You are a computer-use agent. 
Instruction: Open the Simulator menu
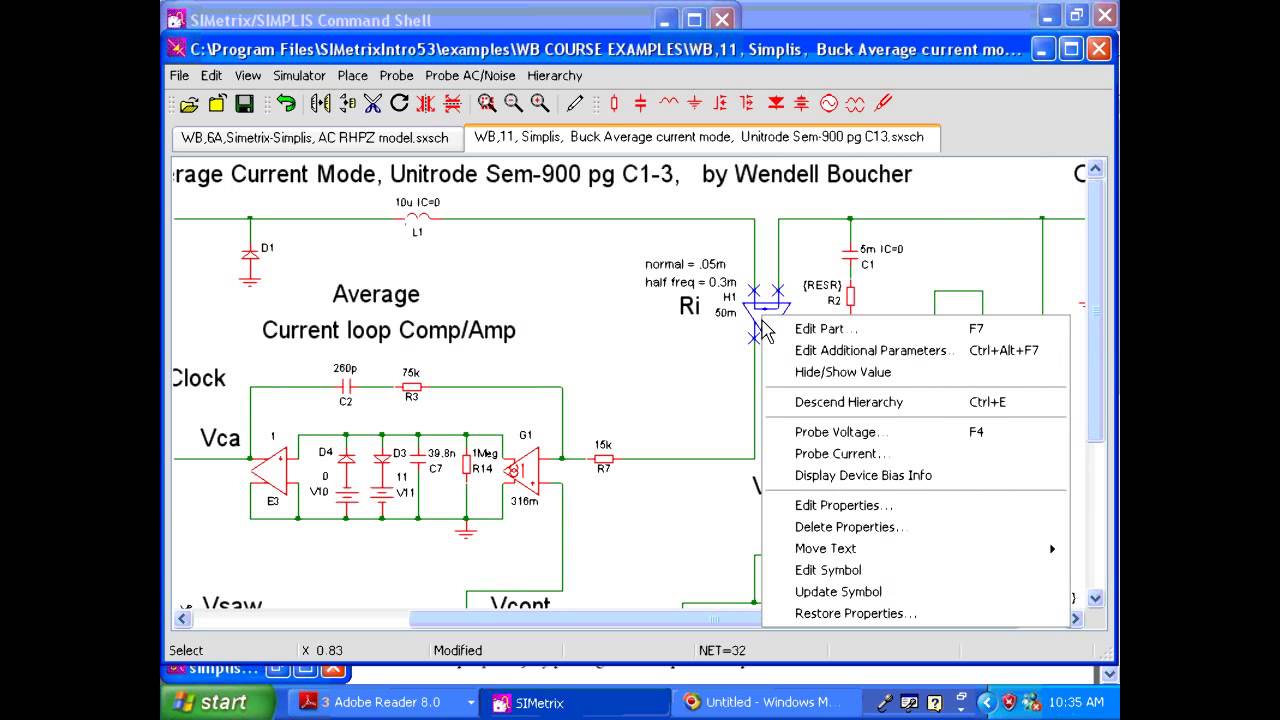click(299, 75)
